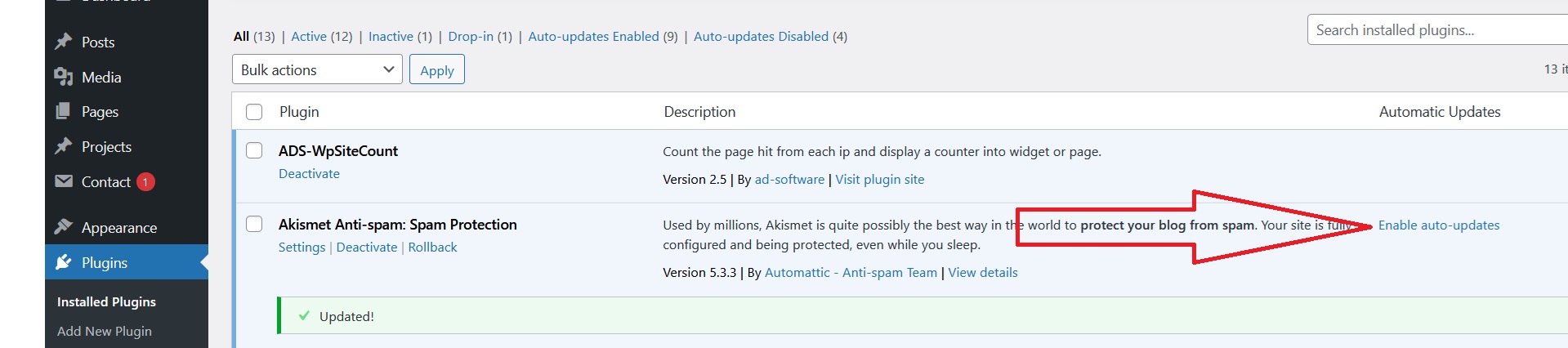This screenshot has width=1568, height=348.
Task: Deactivate the ADS-WpSiteCount plugin
Action: click(x=309, y=173)
